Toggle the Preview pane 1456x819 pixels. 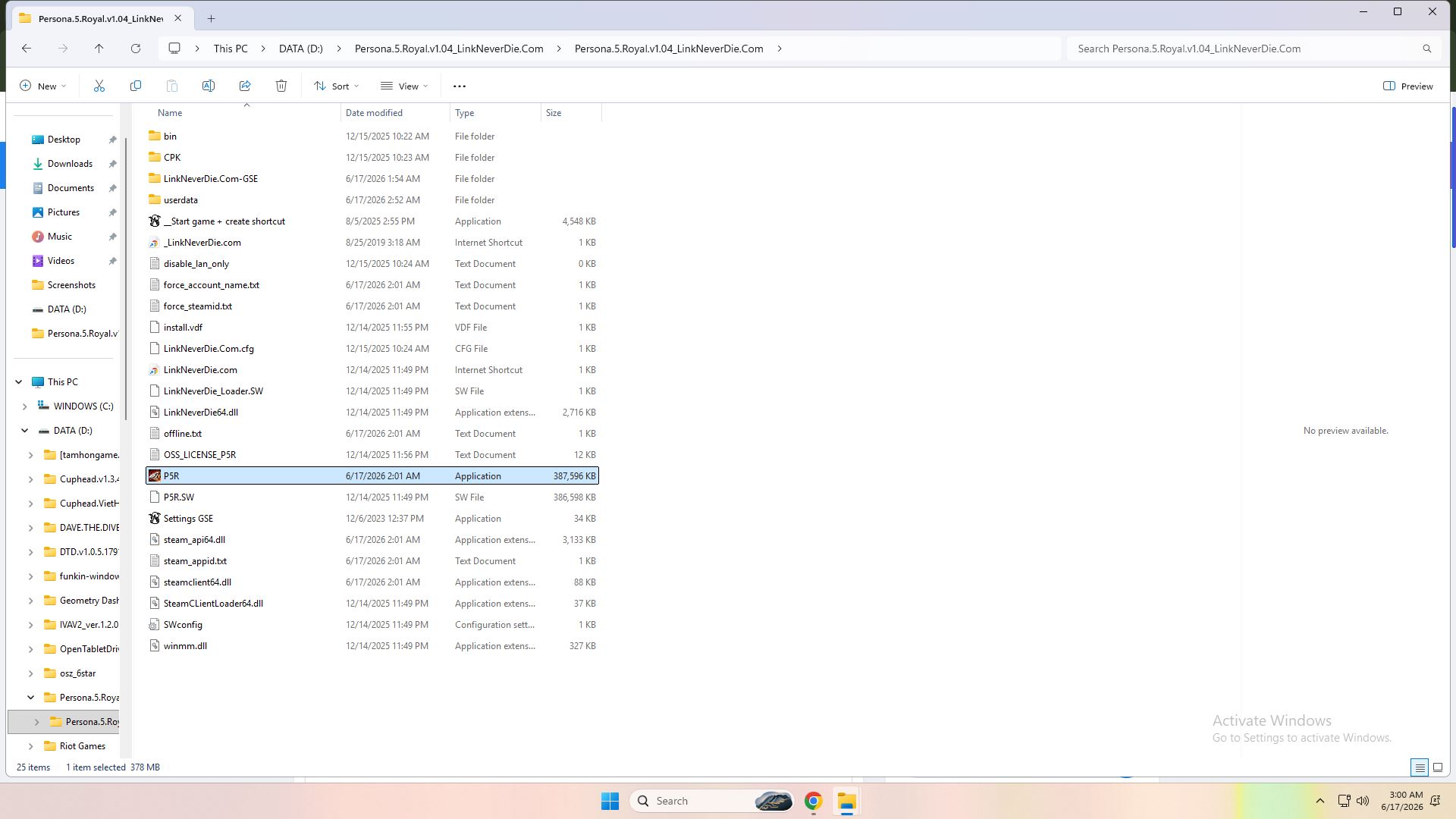[1408, 86]
